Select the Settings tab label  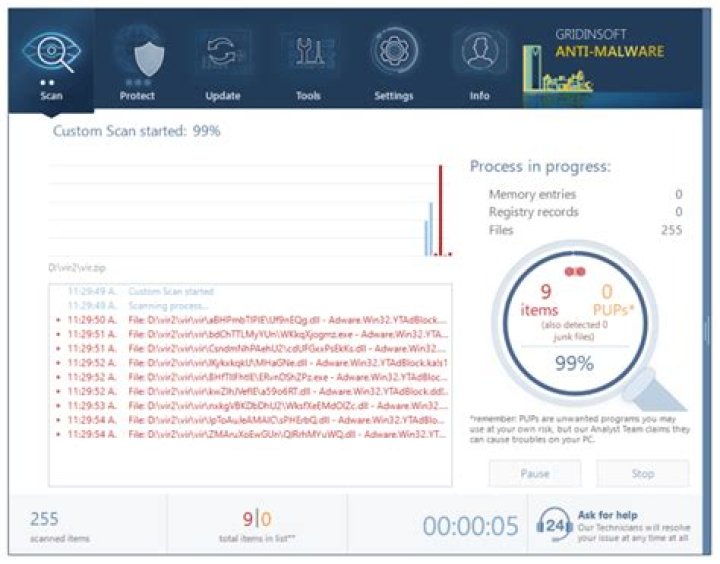pos(394,96)
